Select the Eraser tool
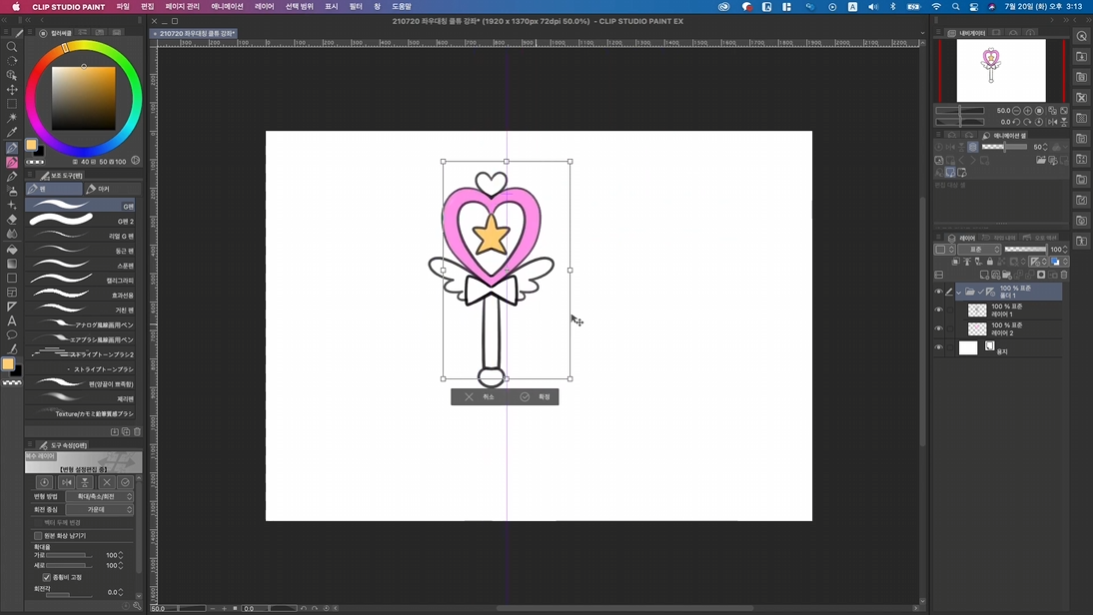Image resolution: width=1093 pixels, height=615 pixels. [x=12, y=220]
